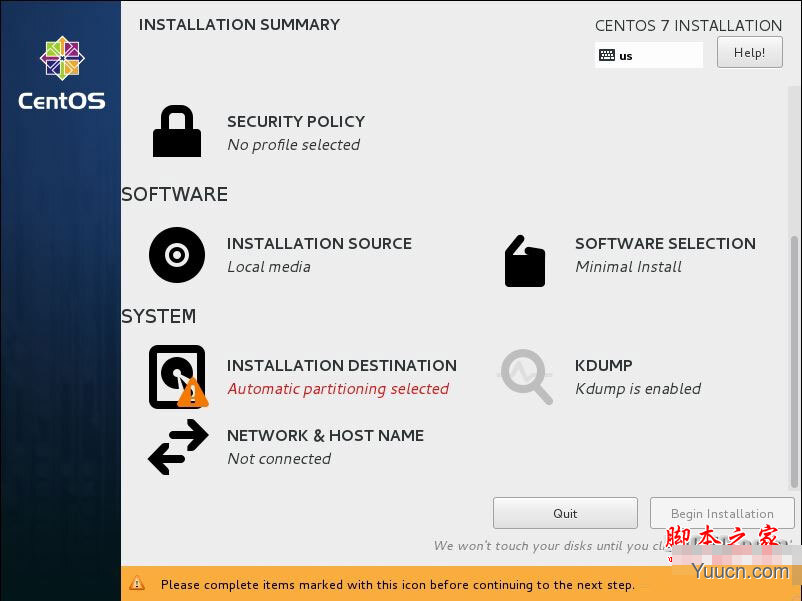The height and width of the screenshot is (601, 802).
Task: Open the INSTALLATION DESTINATION label
Action: [x=342, y=366]
